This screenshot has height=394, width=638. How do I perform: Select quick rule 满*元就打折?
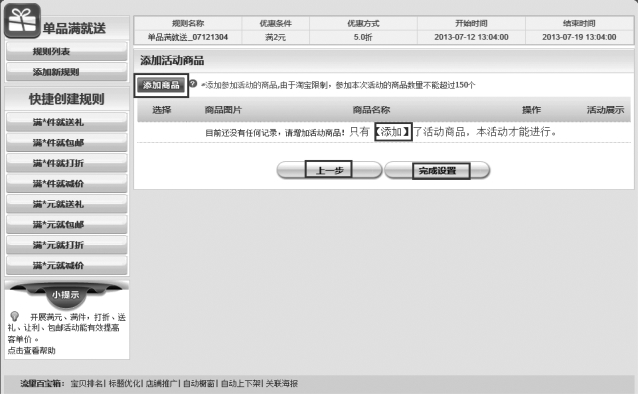click(x=67, y=245)
